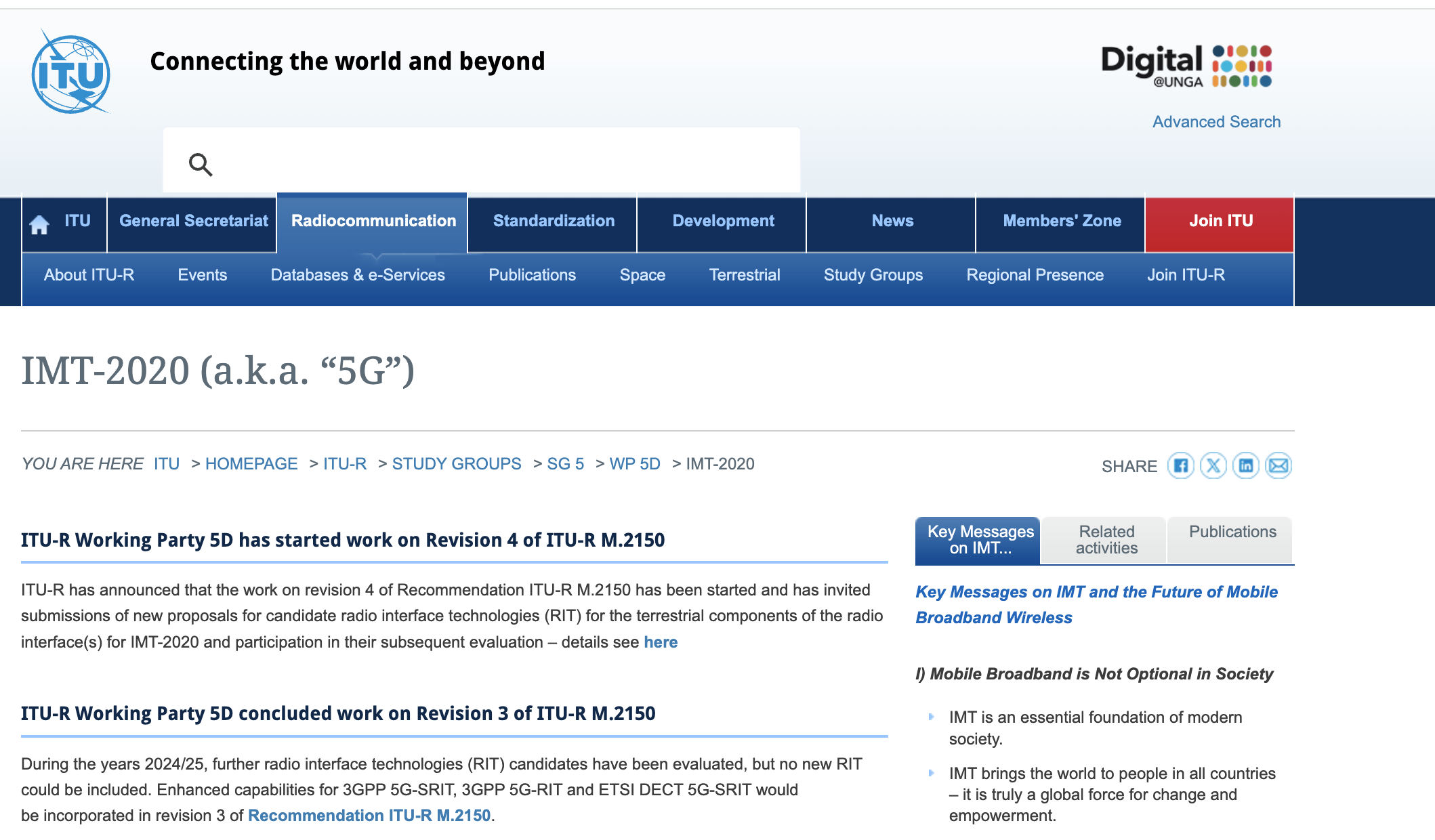Open Space submenu item
The height and width of the screenshot is (840, 1435).
[x=642, y=275]
